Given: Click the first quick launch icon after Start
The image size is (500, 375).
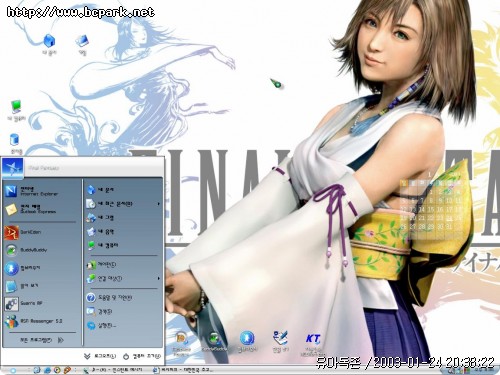Looking at the screenshot, I should point(37,370).
